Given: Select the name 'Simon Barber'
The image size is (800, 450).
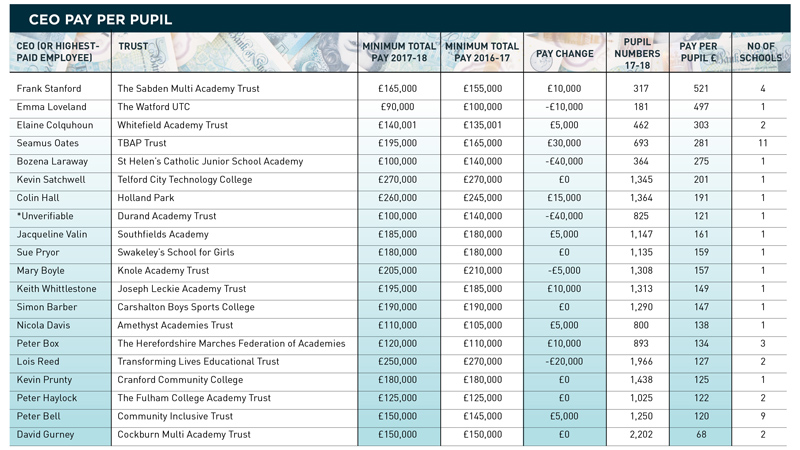Looking at the screenshot, I should (46, 307).
